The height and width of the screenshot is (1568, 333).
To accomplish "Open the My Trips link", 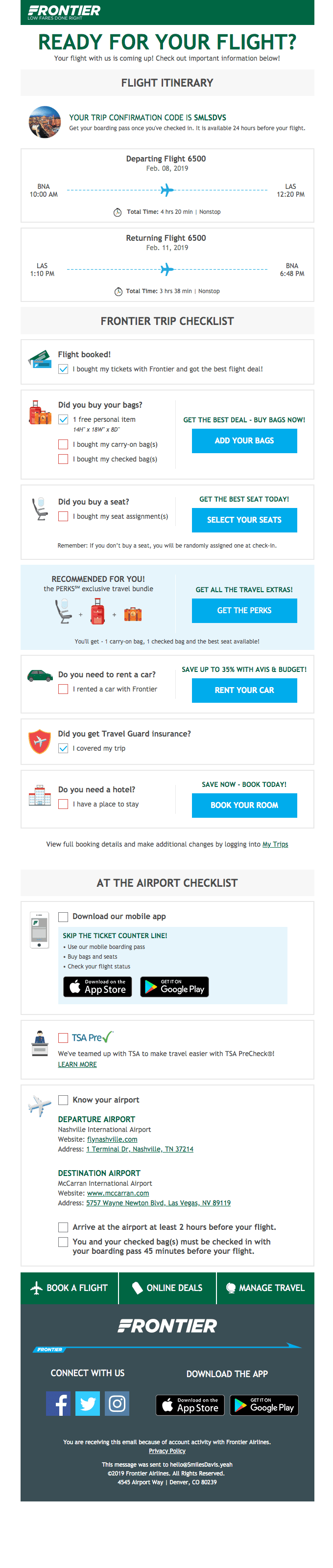I will coord(275,844).
